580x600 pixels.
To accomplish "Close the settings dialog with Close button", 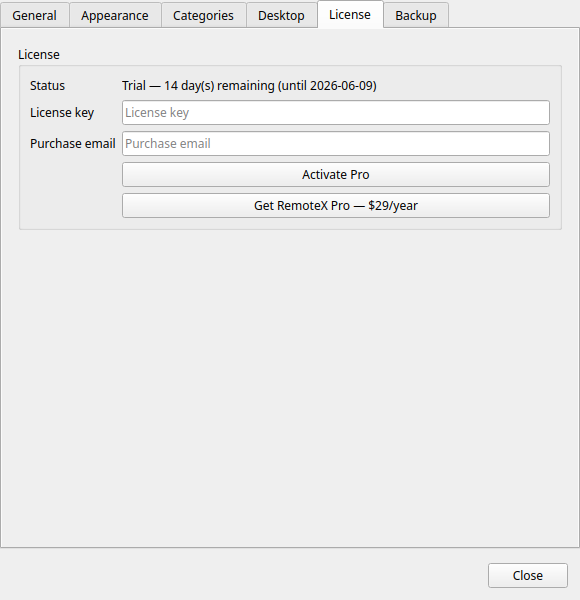I will (528, 575).
